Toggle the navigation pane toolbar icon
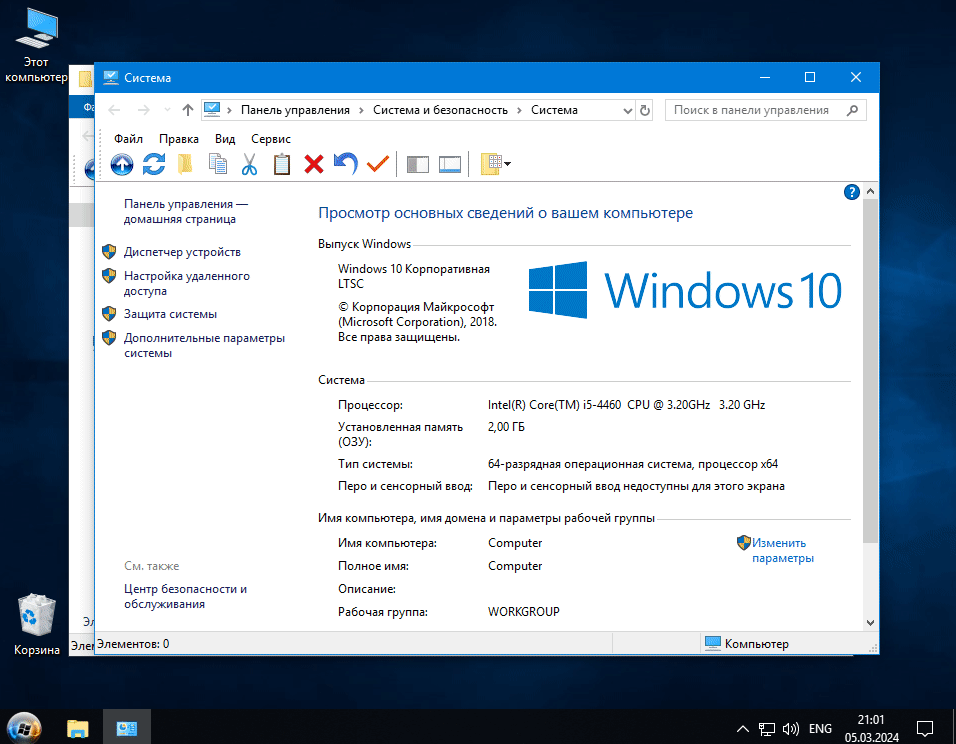The image size is (956, 744). pos(418,164)
